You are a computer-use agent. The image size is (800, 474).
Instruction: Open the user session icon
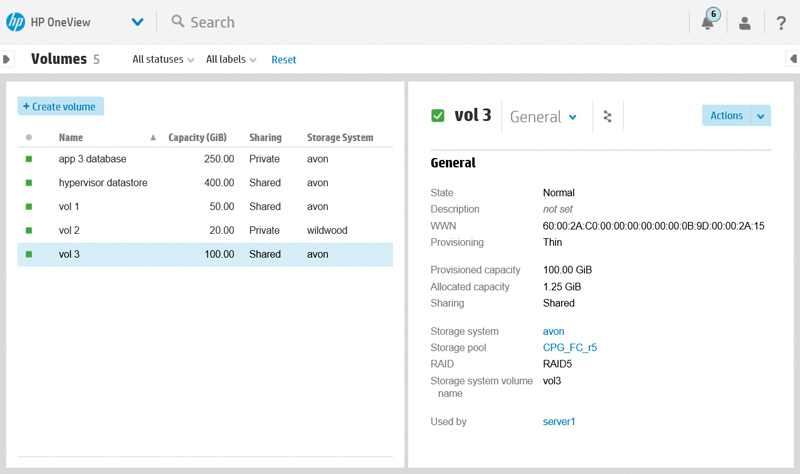tap(745, 23)
